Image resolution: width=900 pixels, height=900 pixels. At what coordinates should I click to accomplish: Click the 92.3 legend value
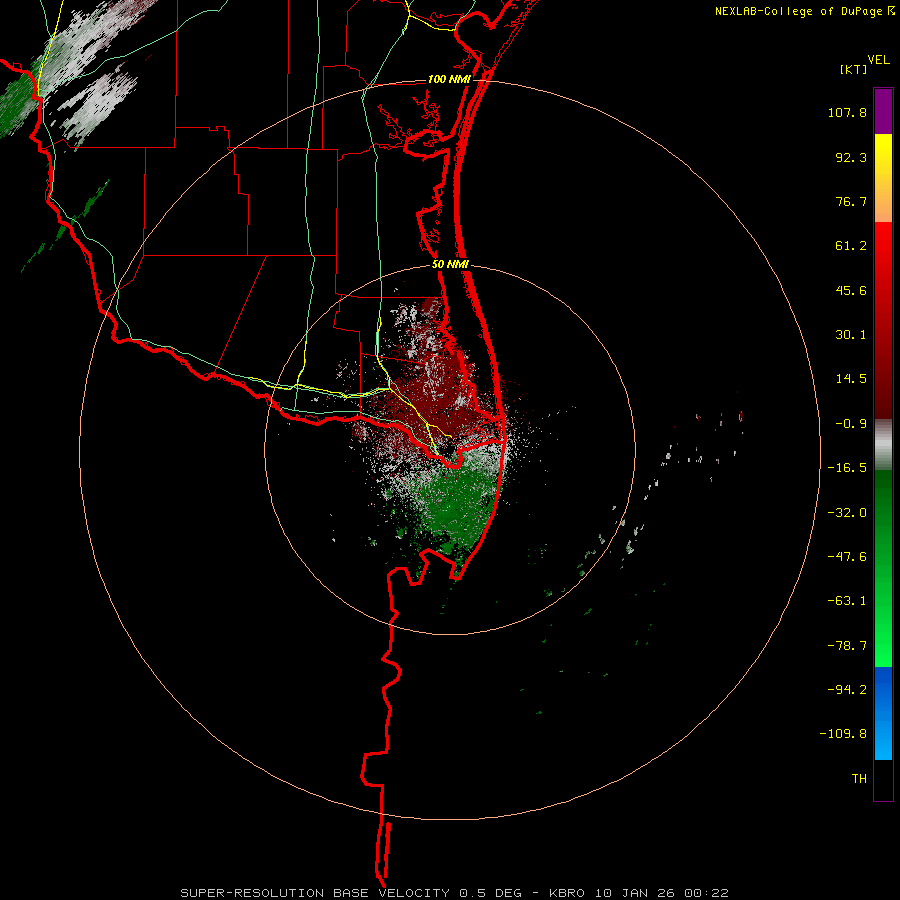coord(851,157)
